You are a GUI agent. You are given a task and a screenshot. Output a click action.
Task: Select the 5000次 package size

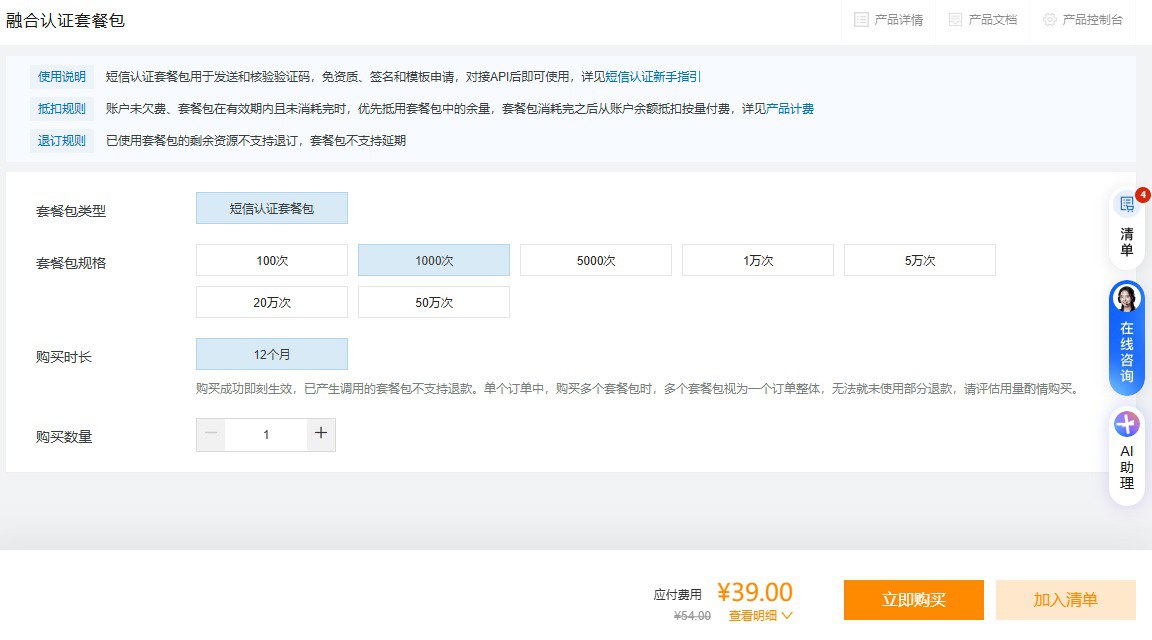(596, 260)
